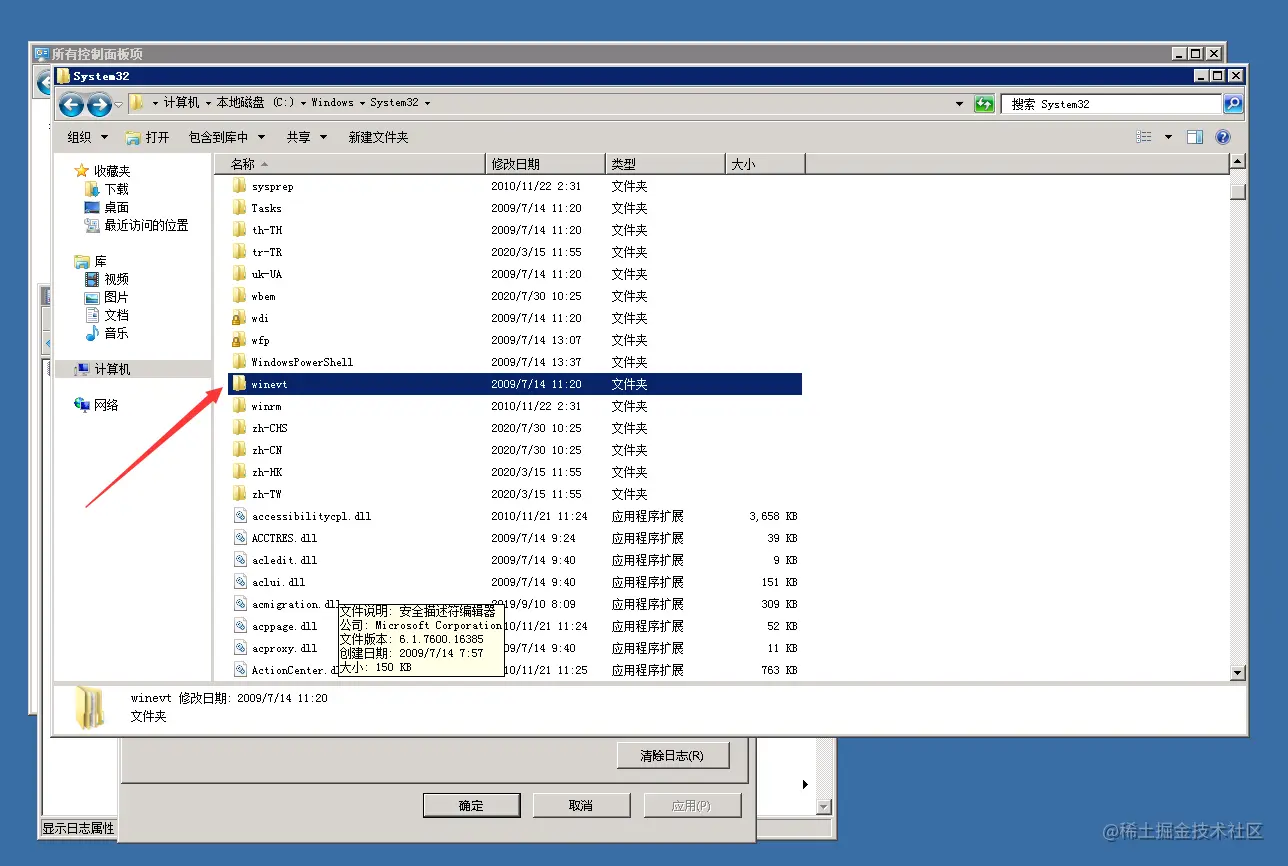Click the change view icon
The image size is (1288, 866).
point(1144,137)
